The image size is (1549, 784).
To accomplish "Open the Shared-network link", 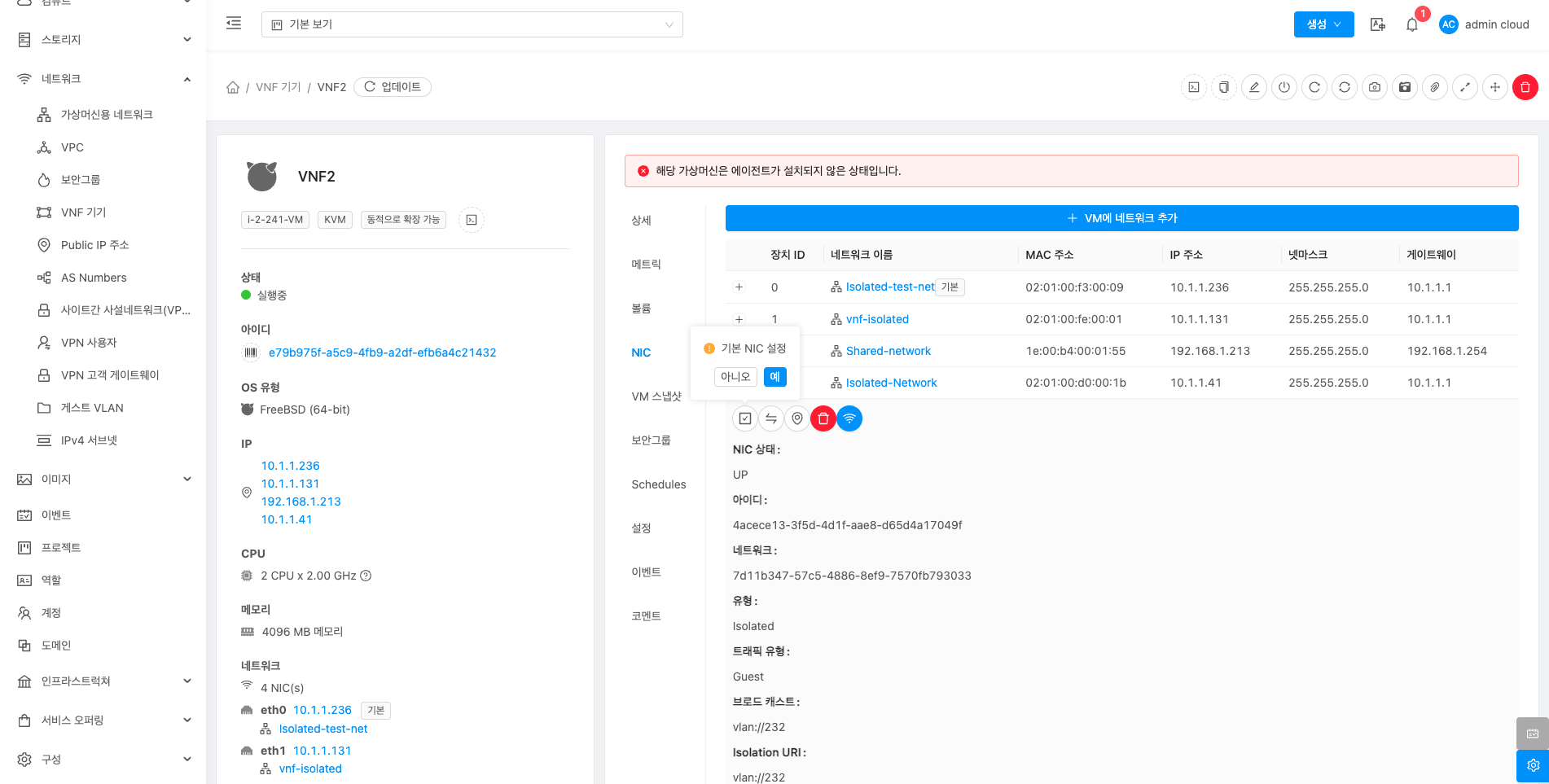I will pos(888,351).
